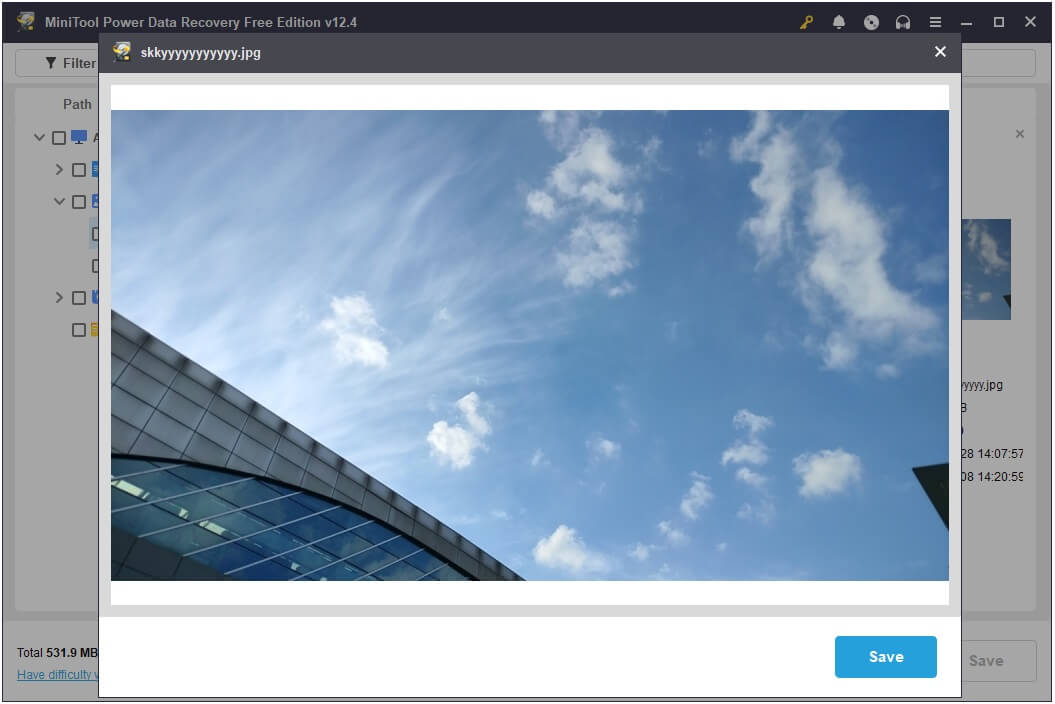
Task: Click Save button in the preview dialog
Action: tap(885, 656)
